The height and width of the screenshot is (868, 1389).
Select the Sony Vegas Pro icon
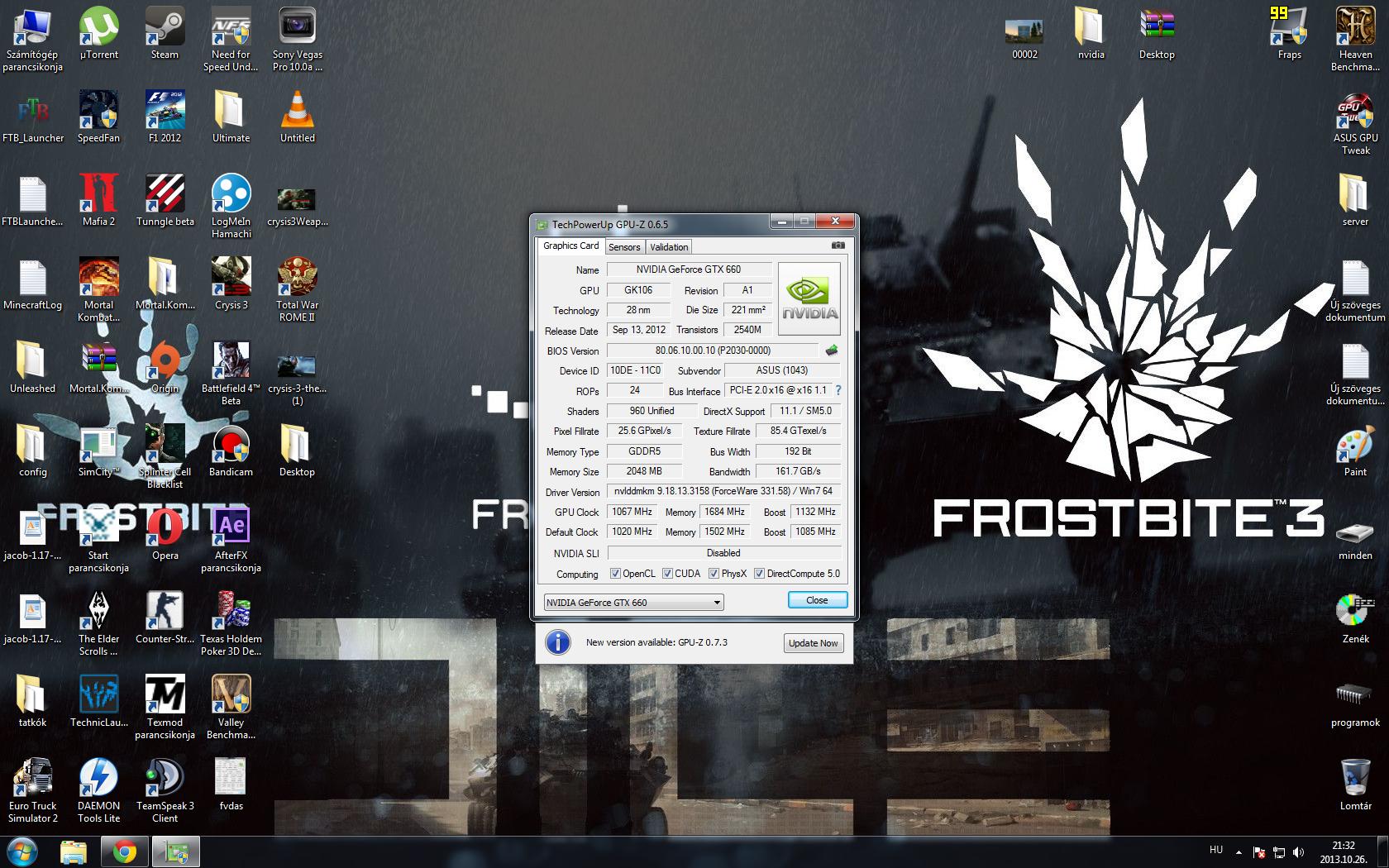coord(297,39)
